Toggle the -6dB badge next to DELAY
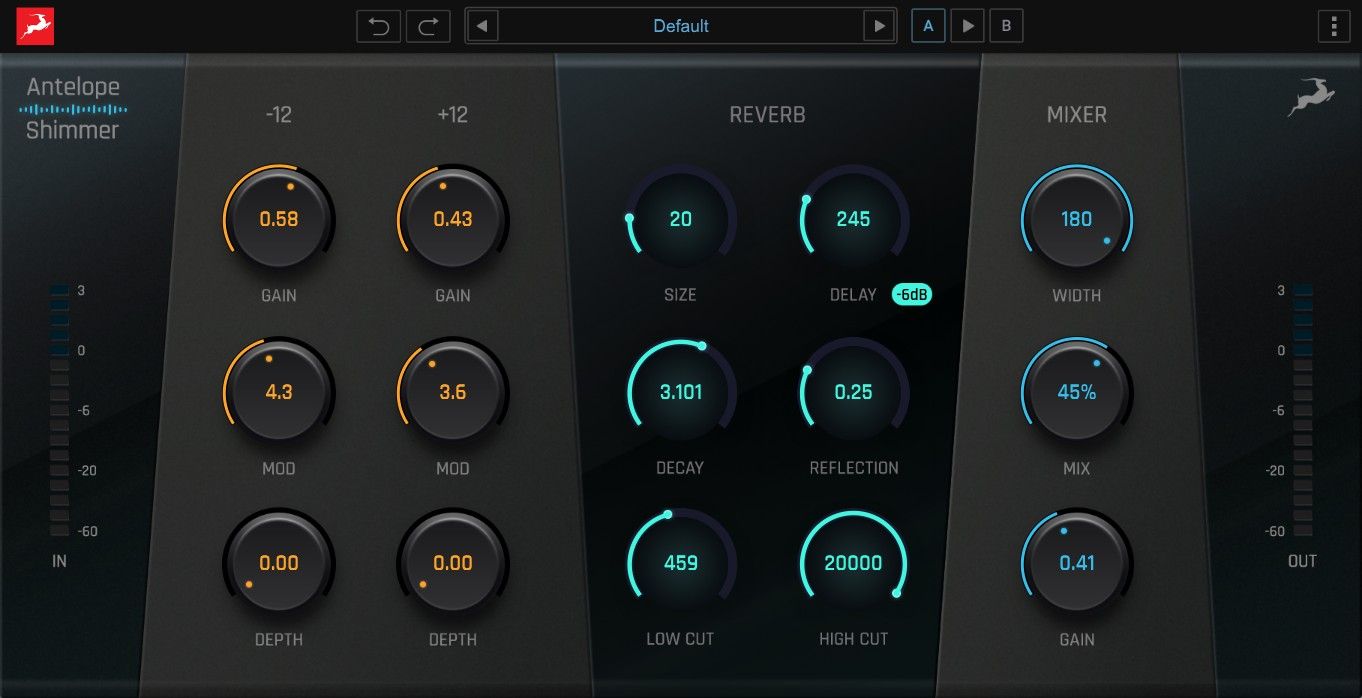 911,295
